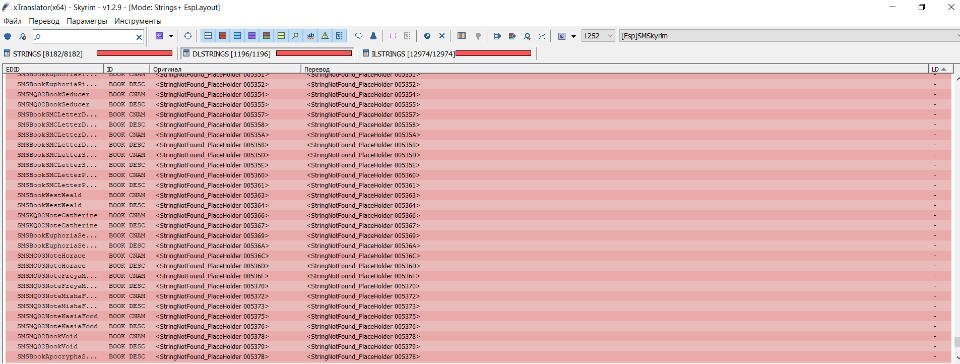
Task: Toggle the white striped filter button
Action: [208, 36]
